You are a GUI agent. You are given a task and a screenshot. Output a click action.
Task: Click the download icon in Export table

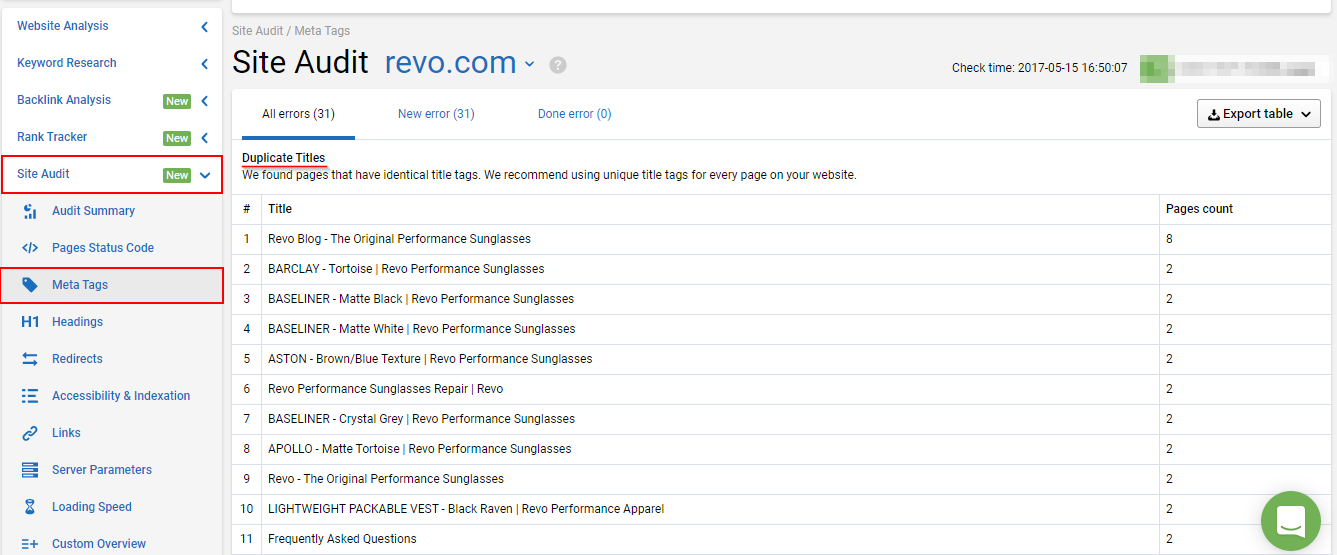click(1214, 115)
